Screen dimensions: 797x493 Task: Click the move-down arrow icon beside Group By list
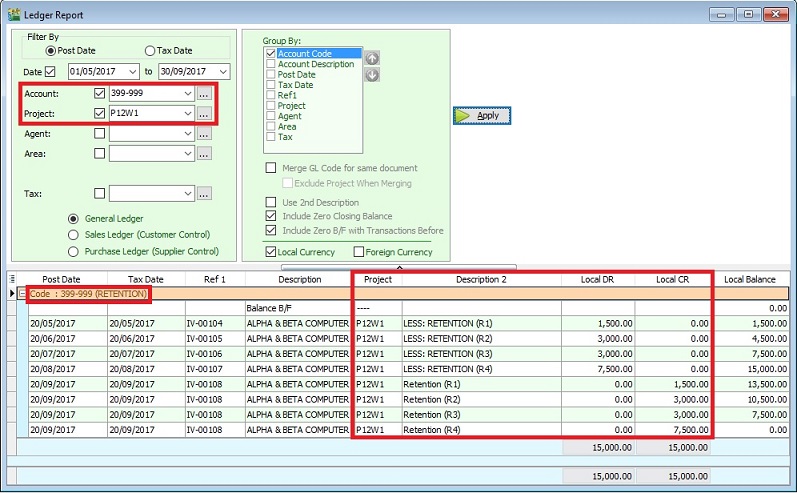pos(372,75)
